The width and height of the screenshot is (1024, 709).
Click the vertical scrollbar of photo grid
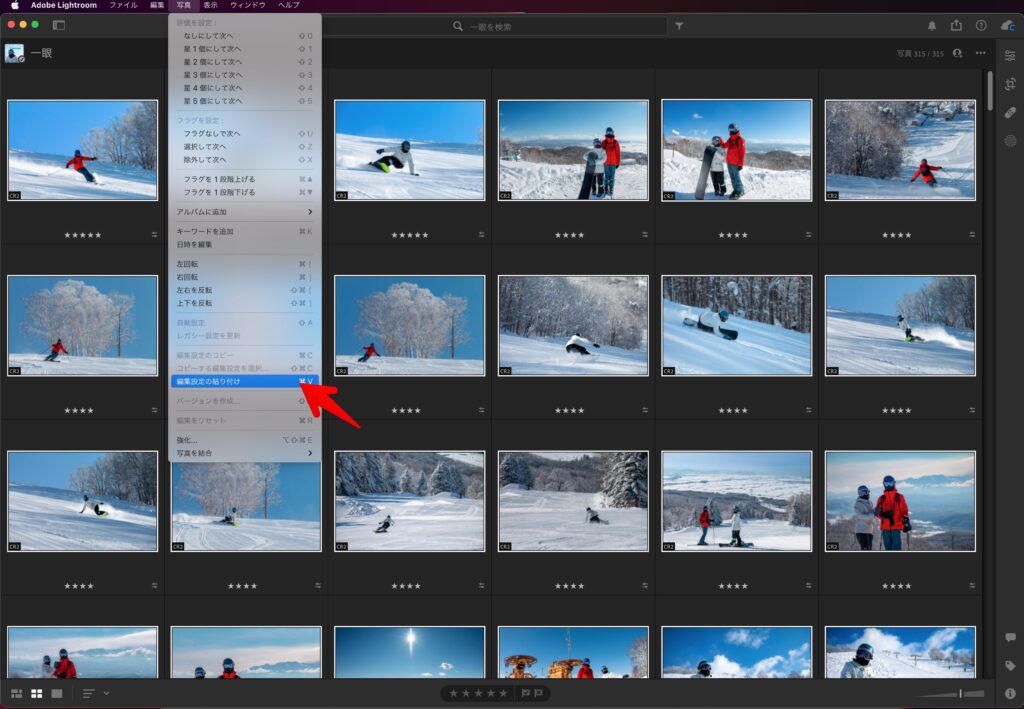click(990, 91)
